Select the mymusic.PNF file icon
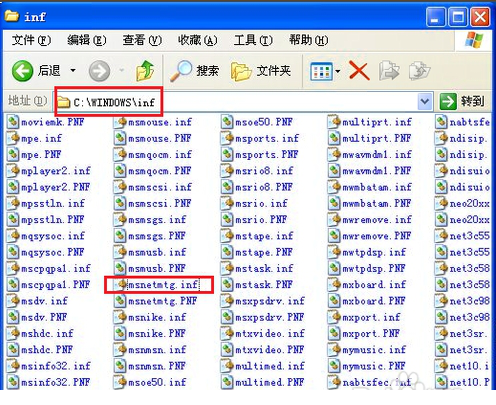 334,366
